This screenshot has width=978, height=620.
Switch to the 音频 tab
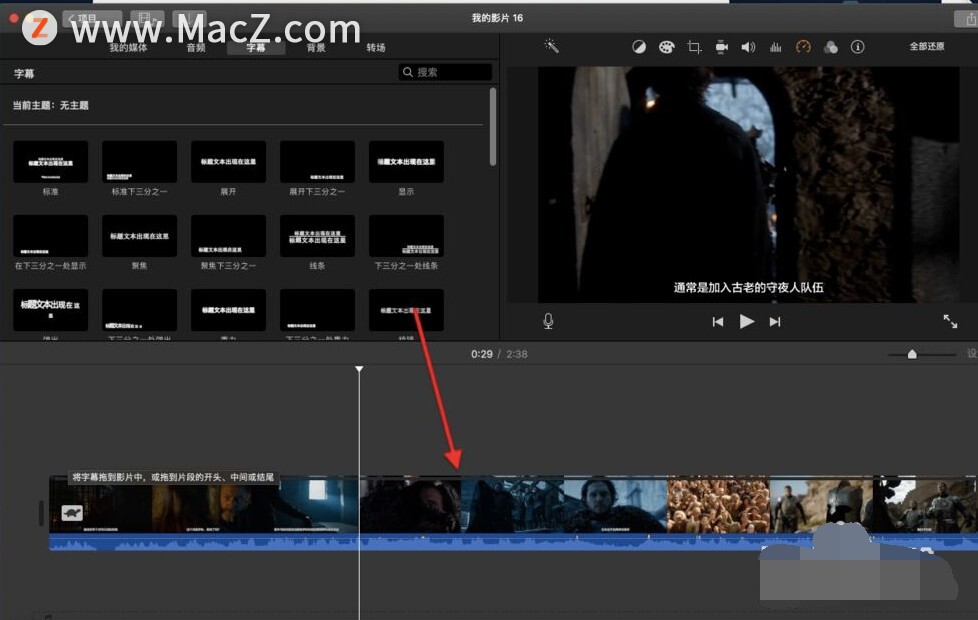pyautogui.click(x=196, y=47)
